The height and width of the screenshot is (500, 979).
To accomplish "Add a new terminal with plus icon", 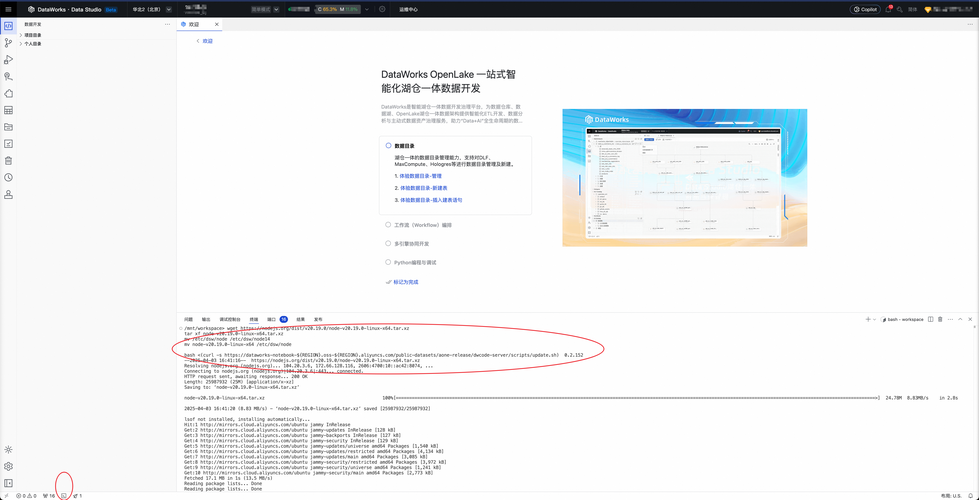I will (x=868, y=320).
